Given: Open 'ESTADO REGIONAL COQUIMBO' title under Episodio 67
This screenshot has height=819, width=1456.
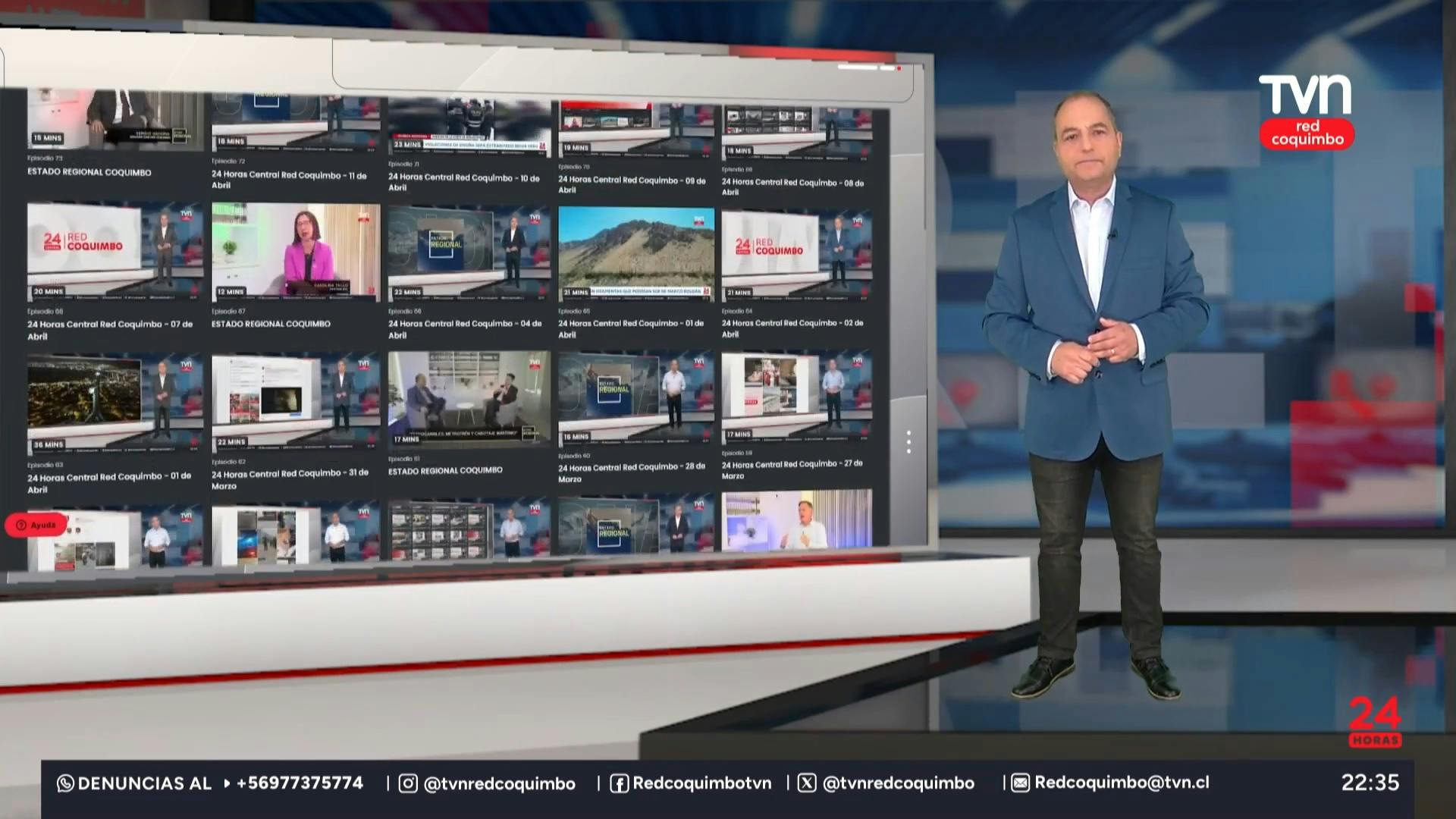Looking at the screenshot, I should (271, 324).
